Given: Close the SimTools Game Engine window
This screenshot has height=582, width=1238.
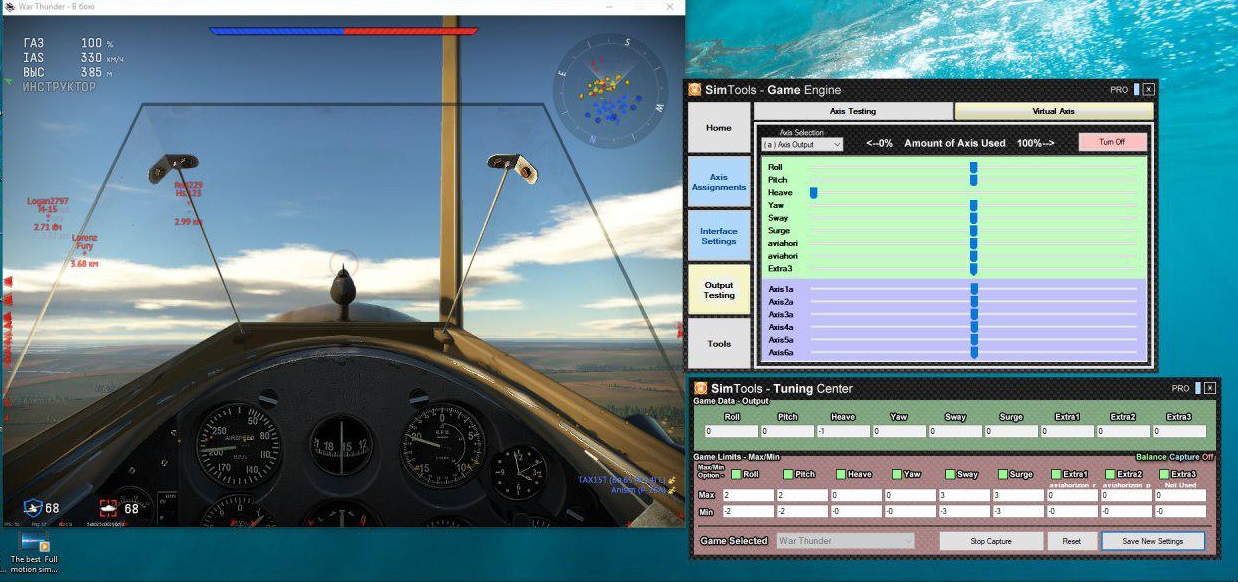Looking at the screenshot, I should click(x=1148, y=89).
